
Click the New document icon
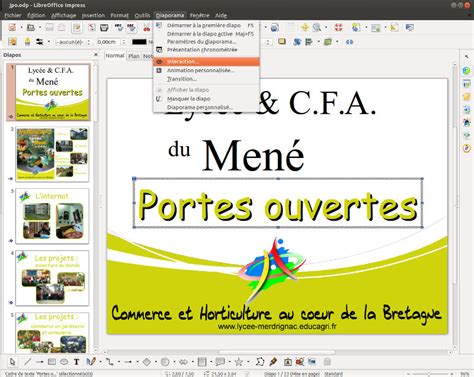coord(12,28)
